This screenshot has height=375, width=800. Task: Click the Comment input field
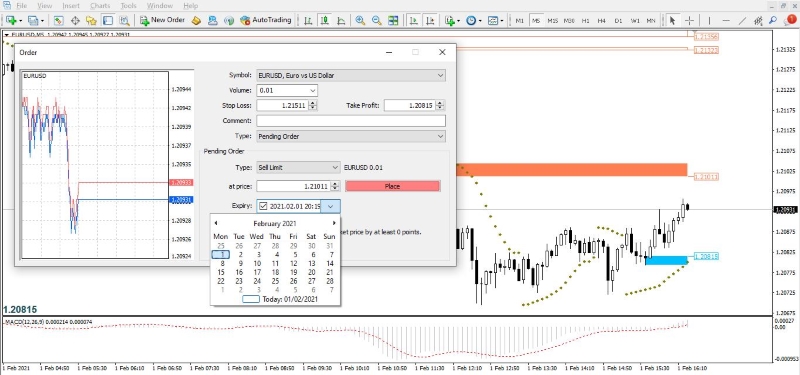click(351, 121)
